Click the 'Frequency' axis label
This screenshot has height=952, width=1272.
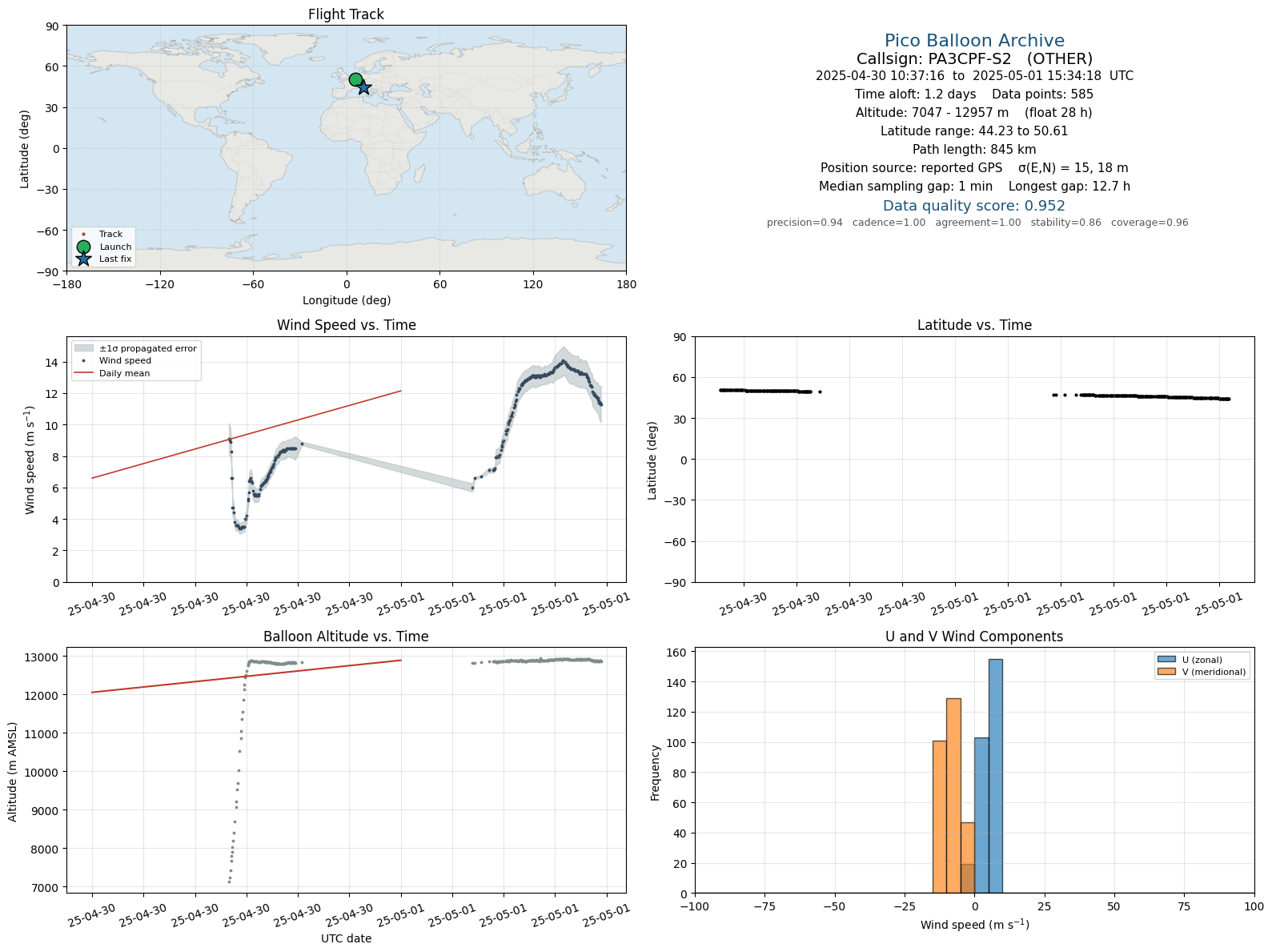click(x=655, y=773)
